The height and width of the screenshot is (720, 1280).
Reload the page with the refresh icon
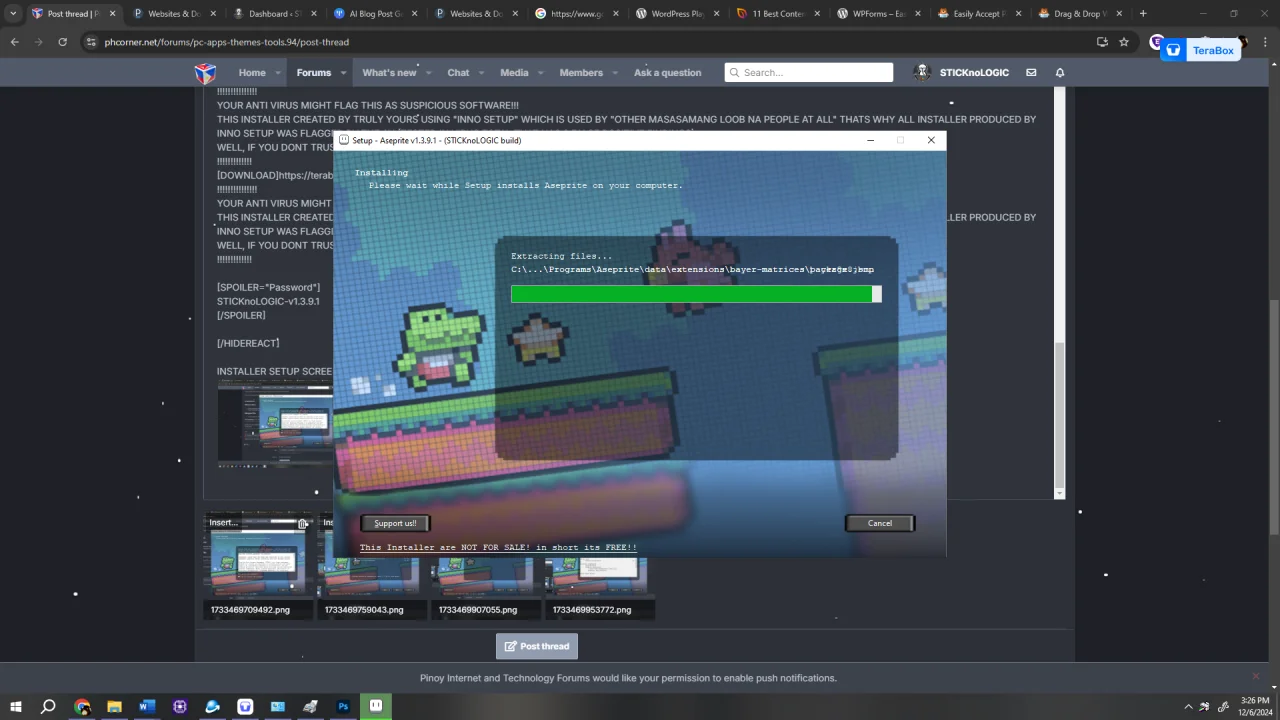coord(62,42)
